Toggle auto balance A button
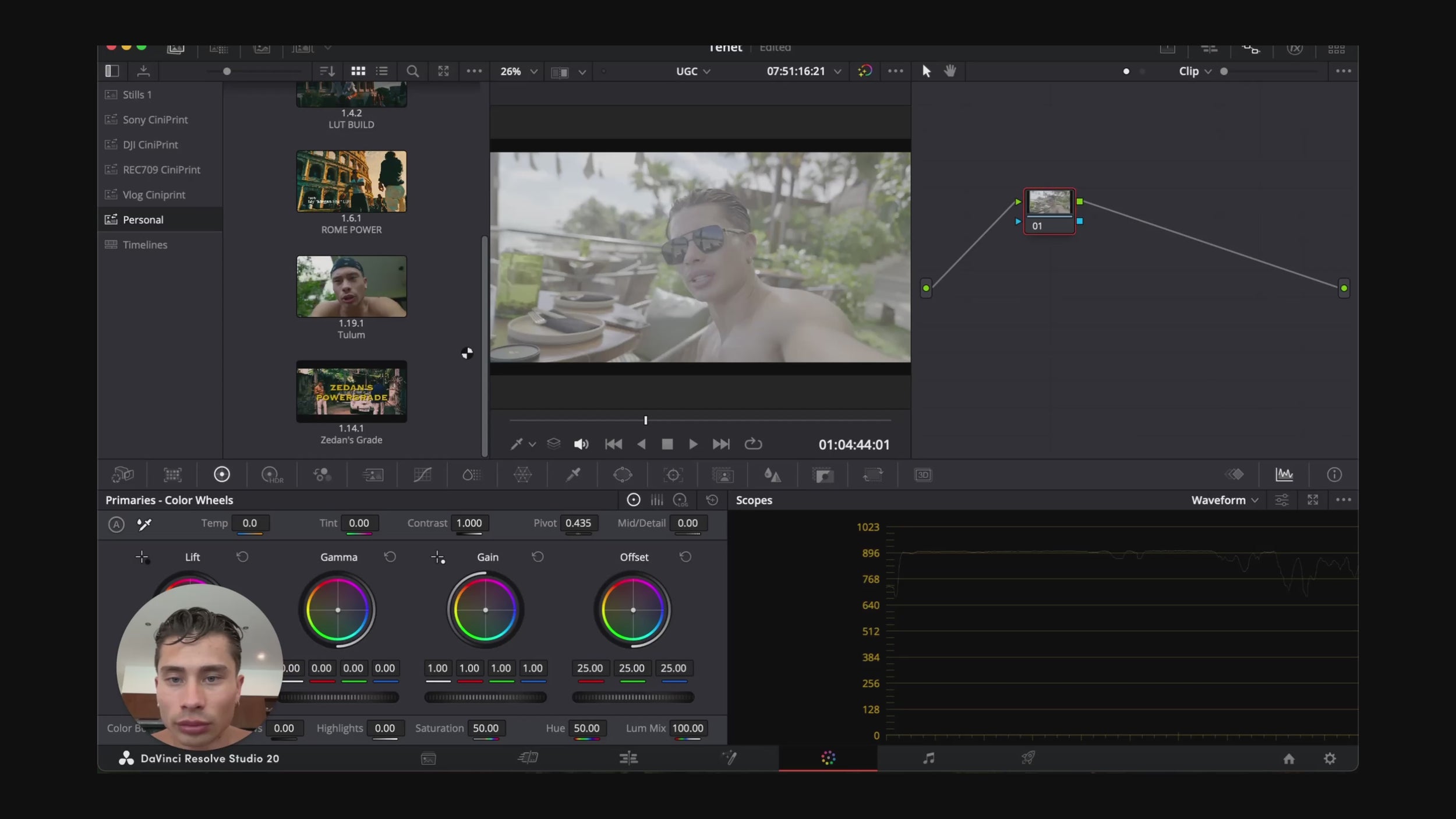 116,524
